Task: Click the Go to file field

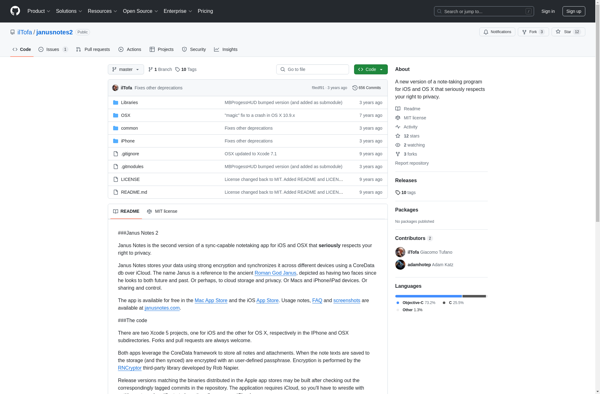Action: 312,69
